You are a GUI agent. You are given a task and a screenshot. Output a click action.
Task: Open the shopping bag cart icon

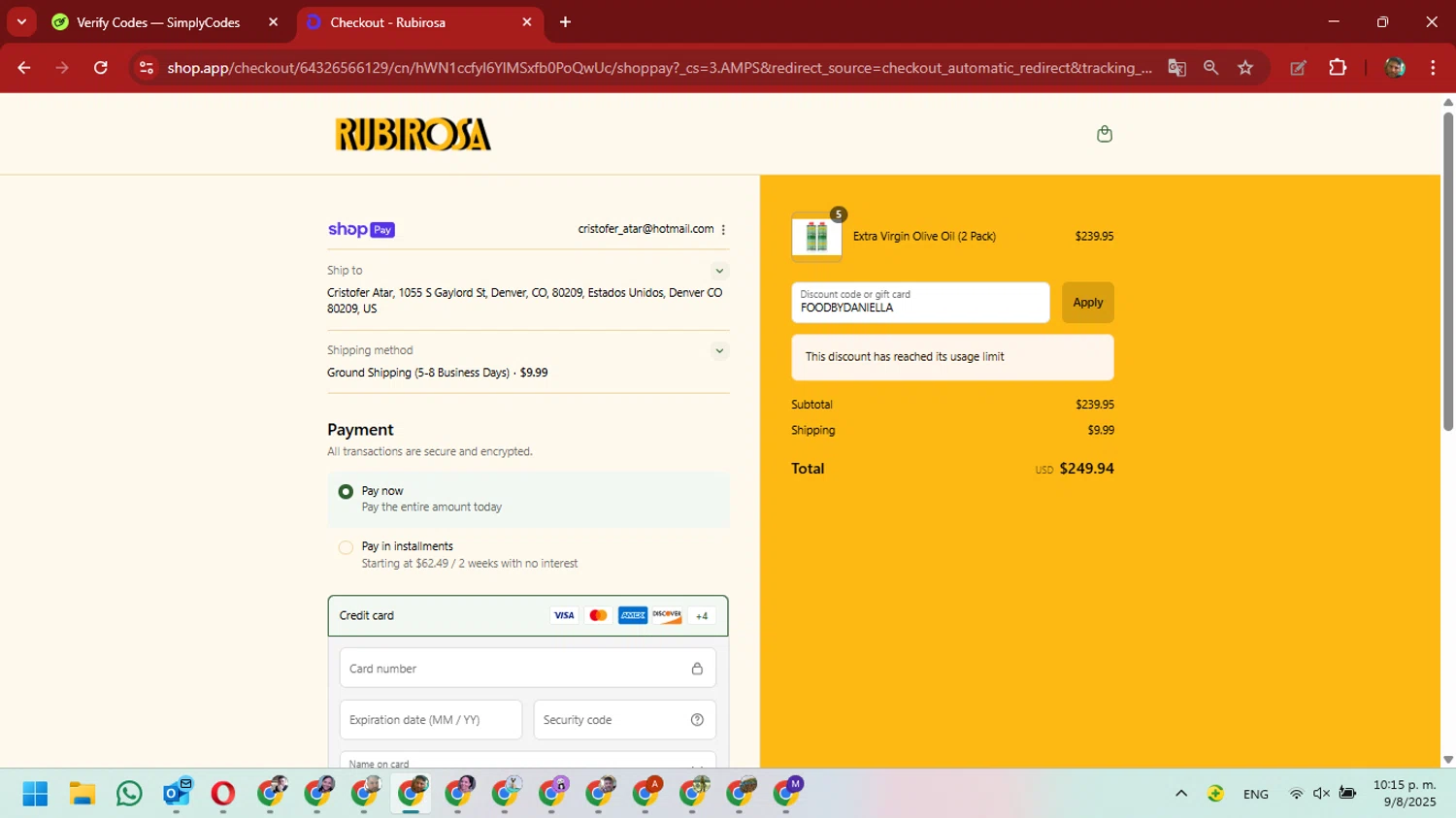coord(1104,134)
